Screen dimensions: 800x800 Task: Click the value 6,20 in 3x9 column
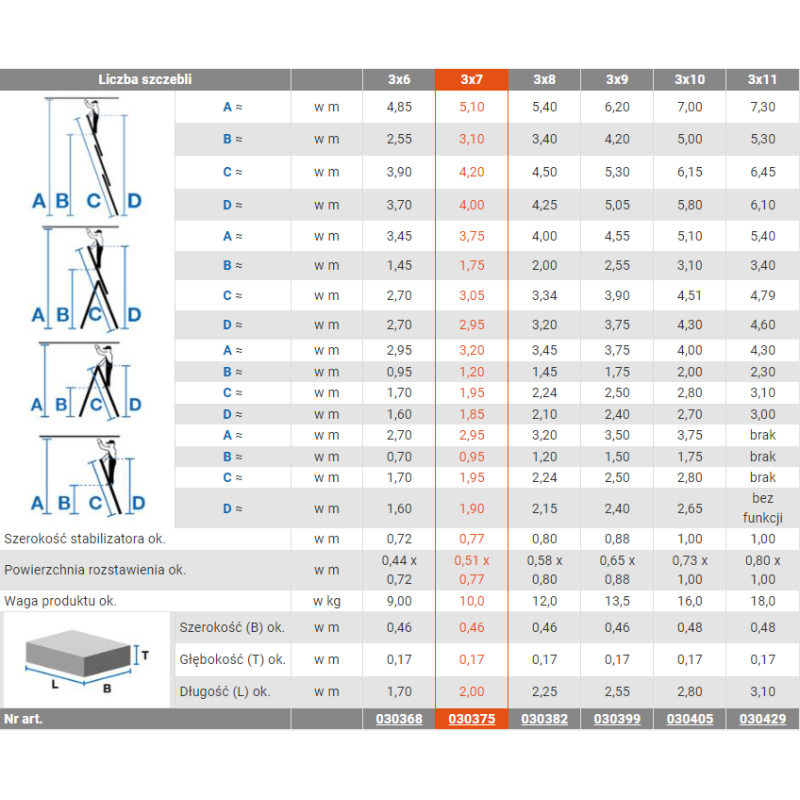point(617,107)
